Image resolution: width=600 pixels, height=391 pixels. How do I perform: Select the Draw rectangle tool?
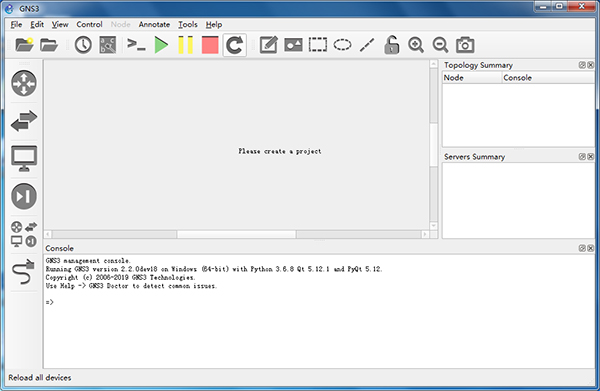pyautogui.click(x=318, y=45)
